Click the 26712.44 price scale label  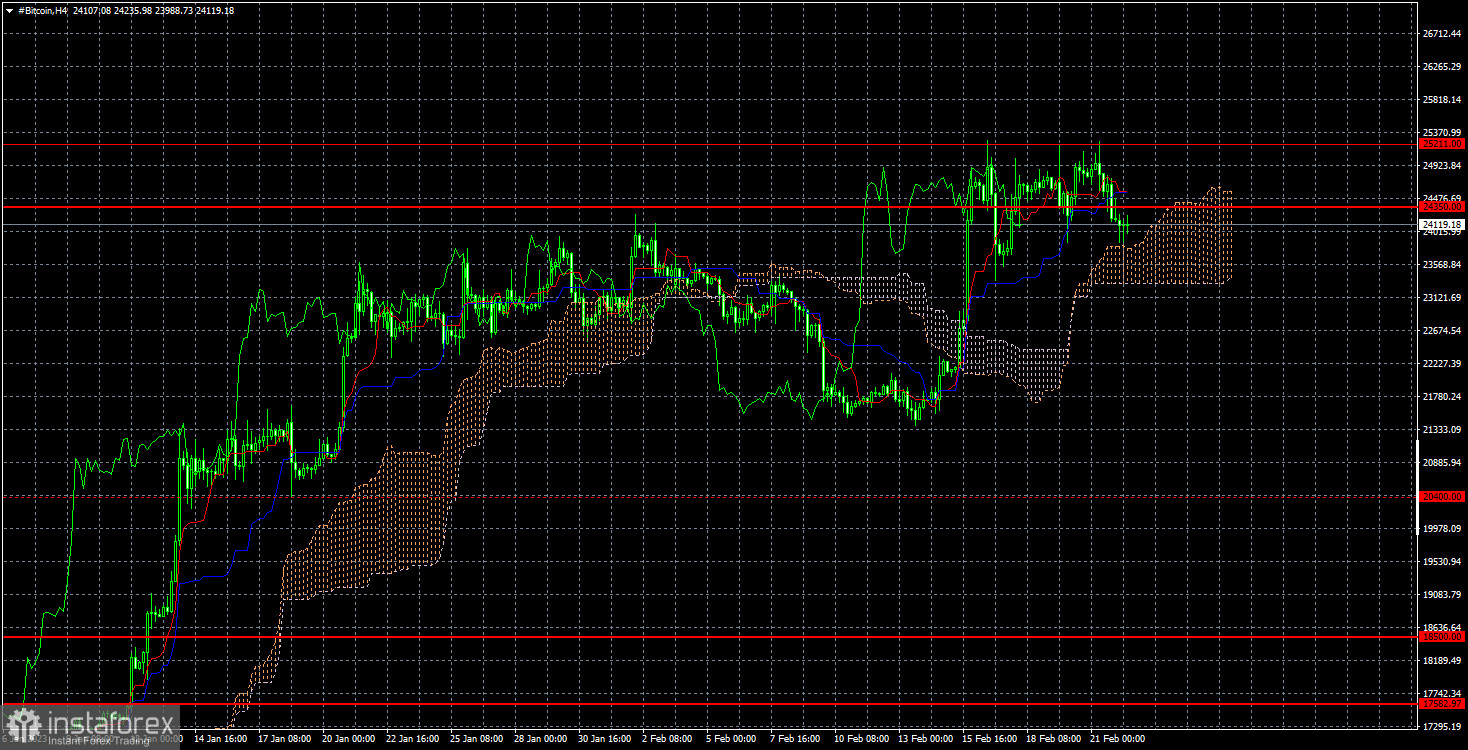tap(1442, 34)
